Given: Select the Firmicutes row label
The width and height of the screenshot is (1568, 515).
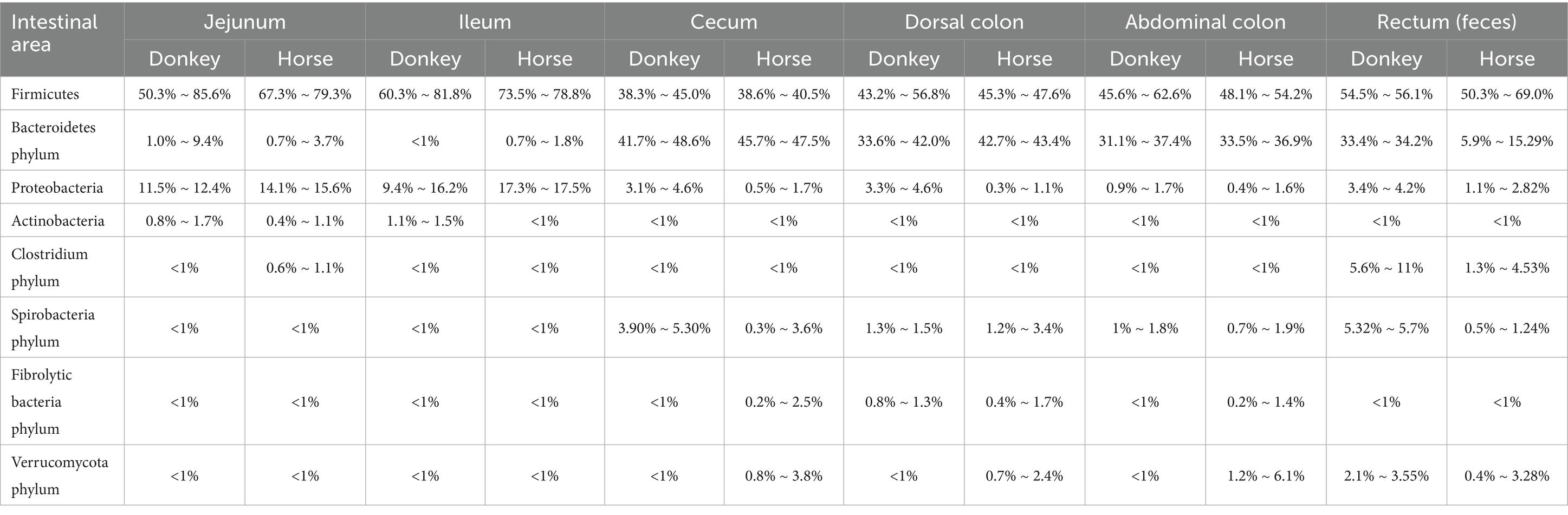Looking at the screenshot, I should tap(45, 94).
